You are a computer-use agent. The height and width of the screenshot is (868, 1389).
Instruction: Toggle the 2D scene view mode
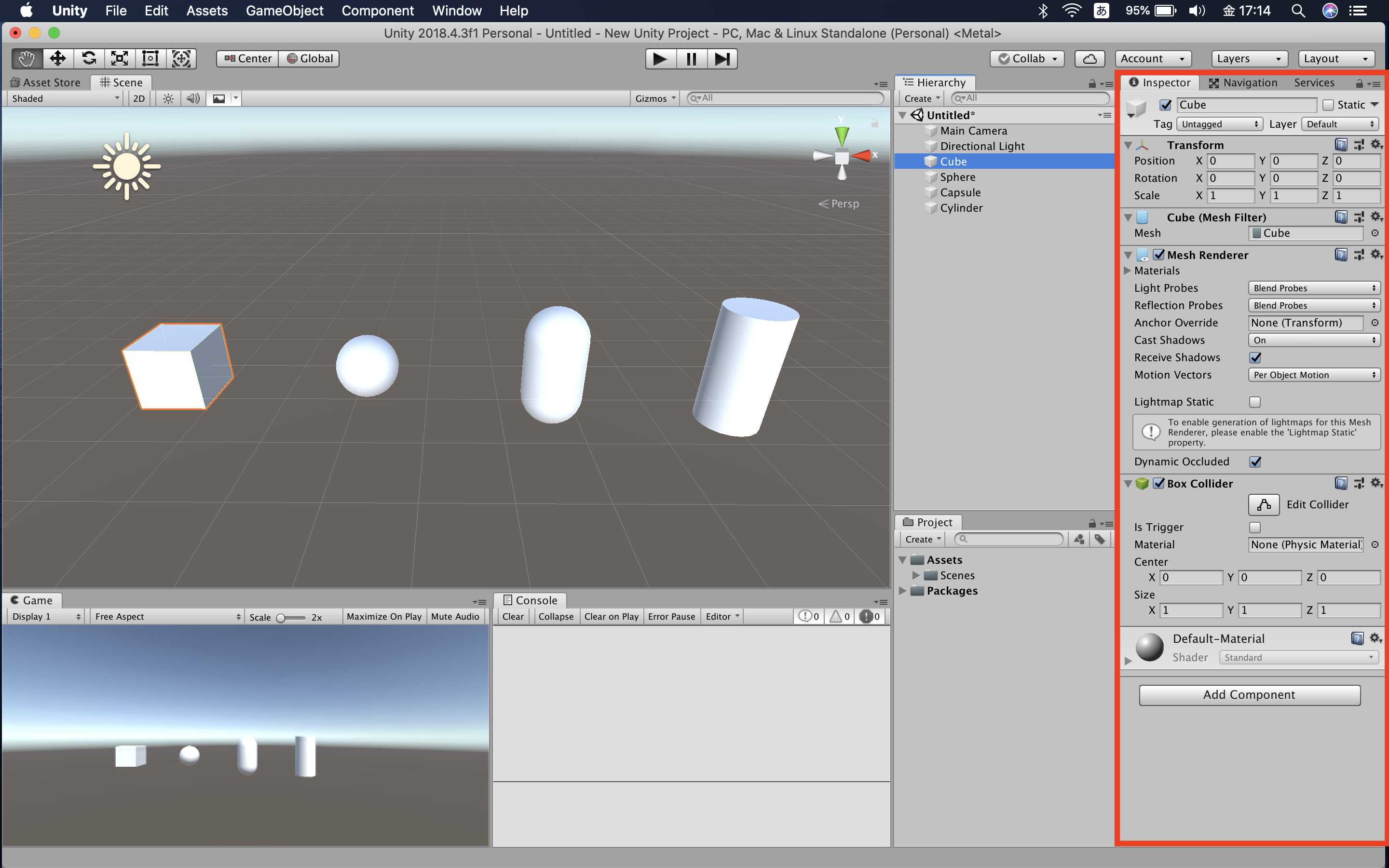click(x=139, y=99)
